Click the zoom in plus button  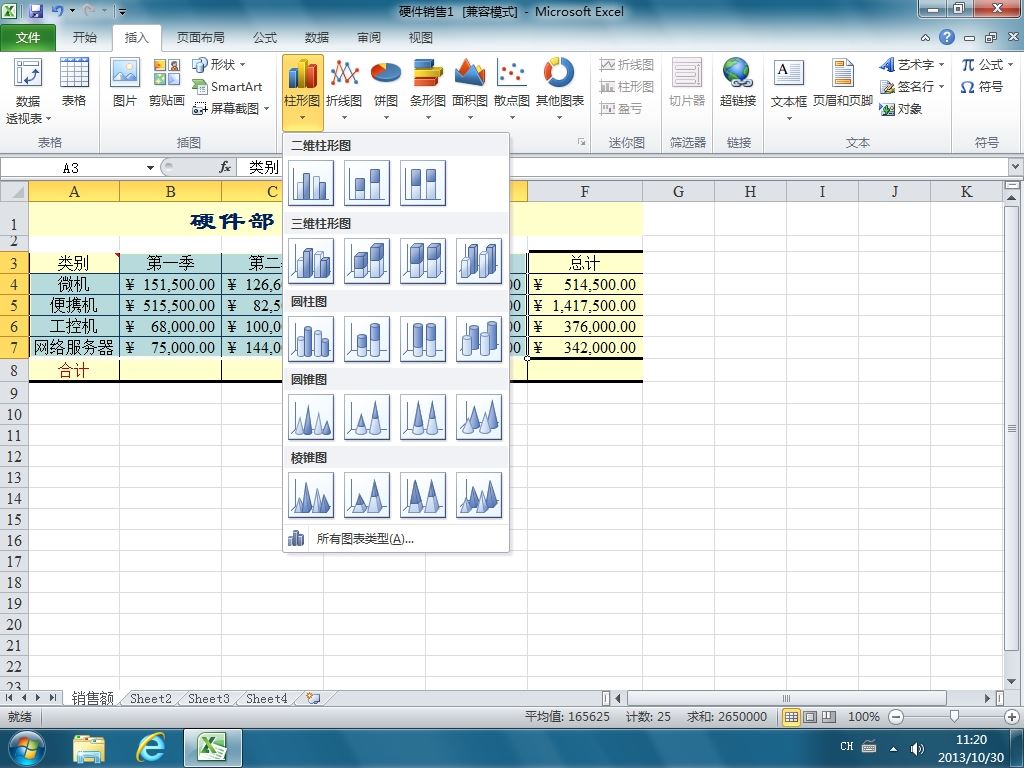pos(1012,717)
